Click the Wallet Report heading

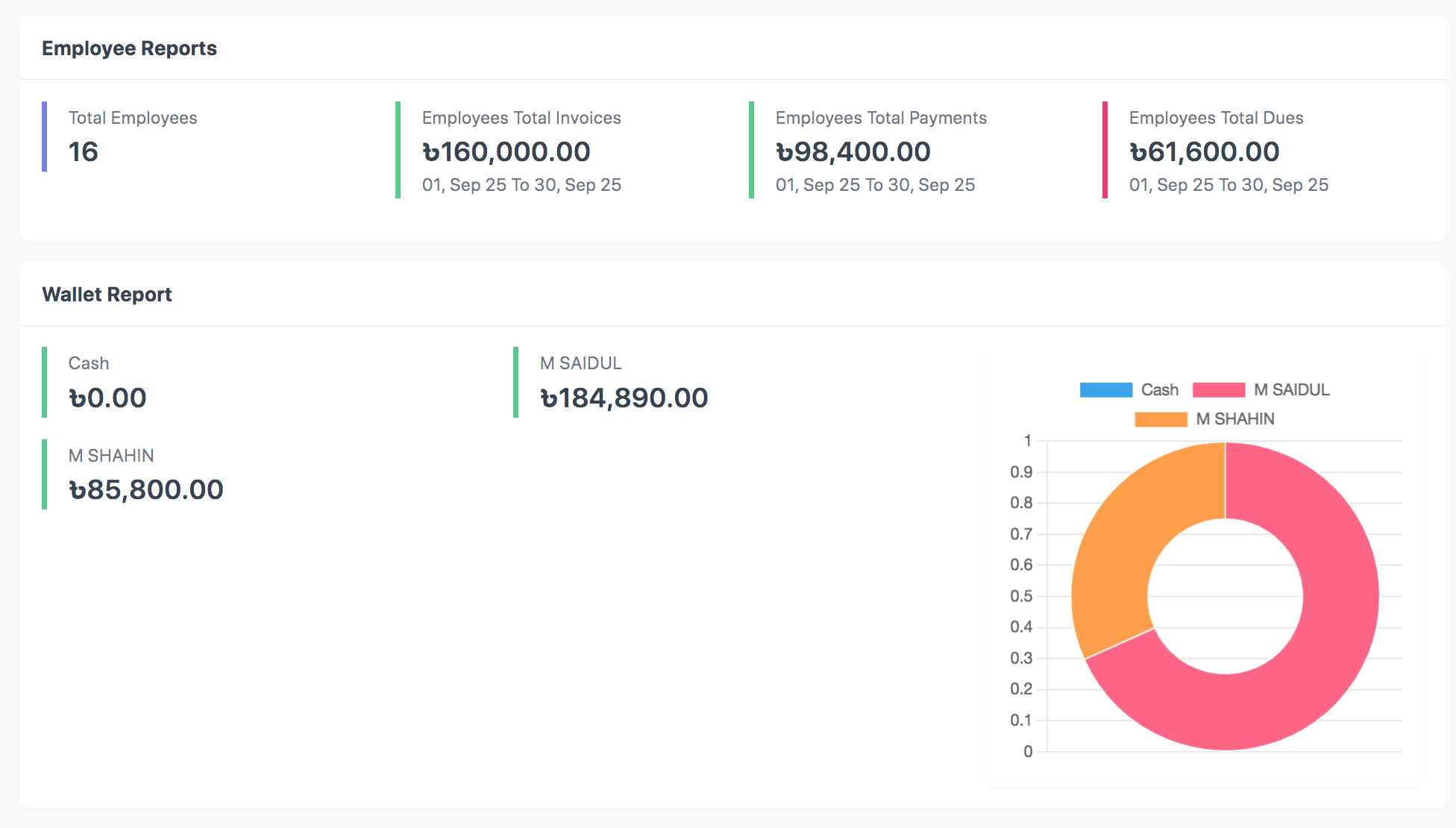[x=107, y=295]
